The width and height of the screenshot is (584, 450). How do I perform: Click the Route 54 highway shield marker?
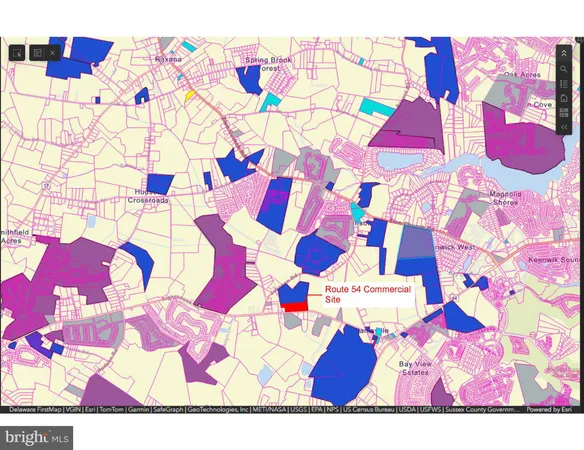tap(453, 298)
